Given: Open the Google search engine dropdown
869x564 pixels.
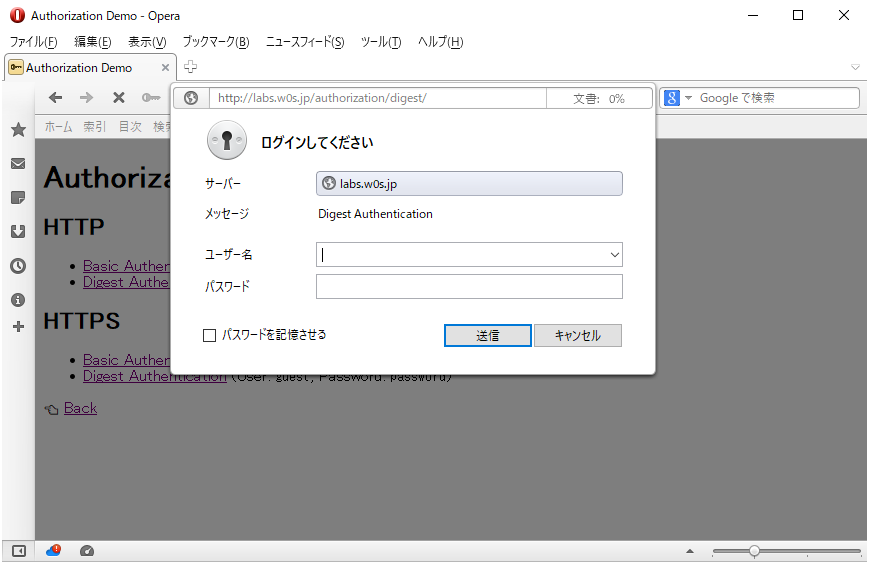Looking at the screenshot, I should [677, 98].
